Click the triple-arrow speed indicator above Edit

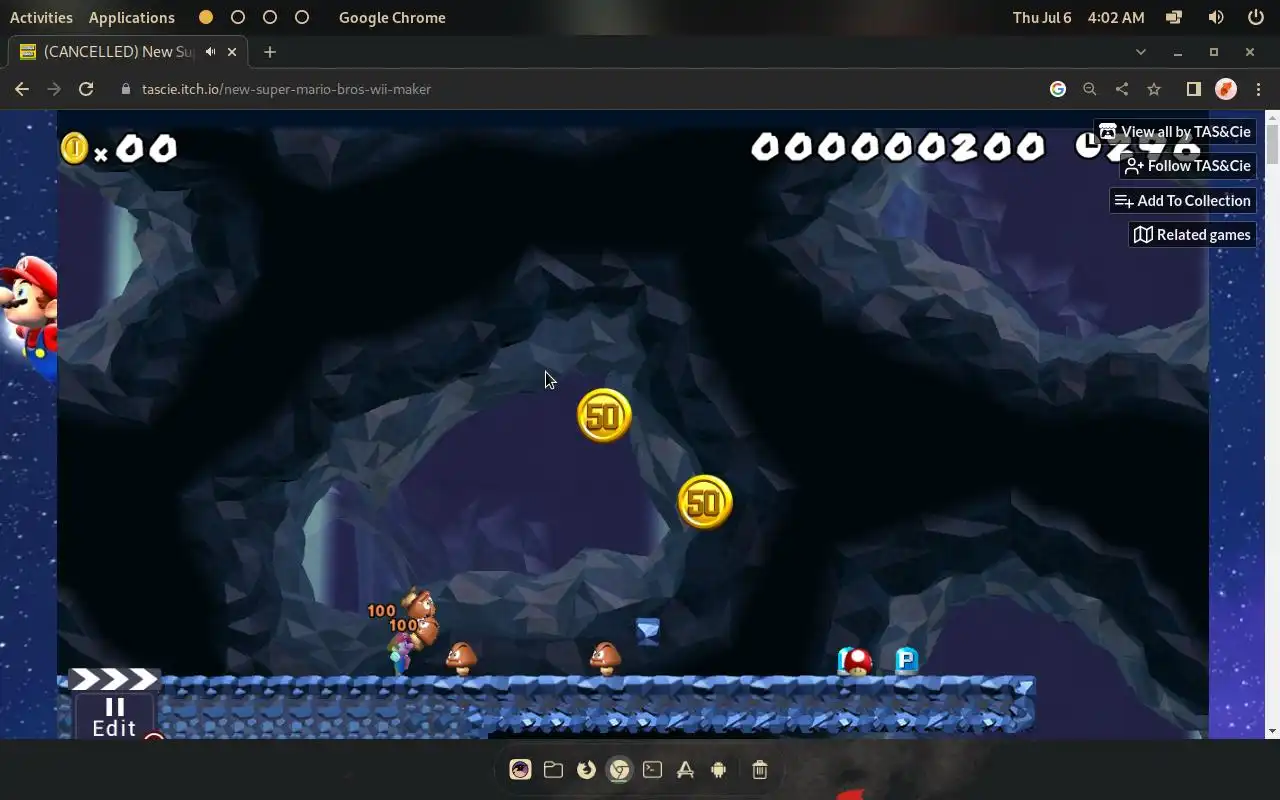pos(114,680)
